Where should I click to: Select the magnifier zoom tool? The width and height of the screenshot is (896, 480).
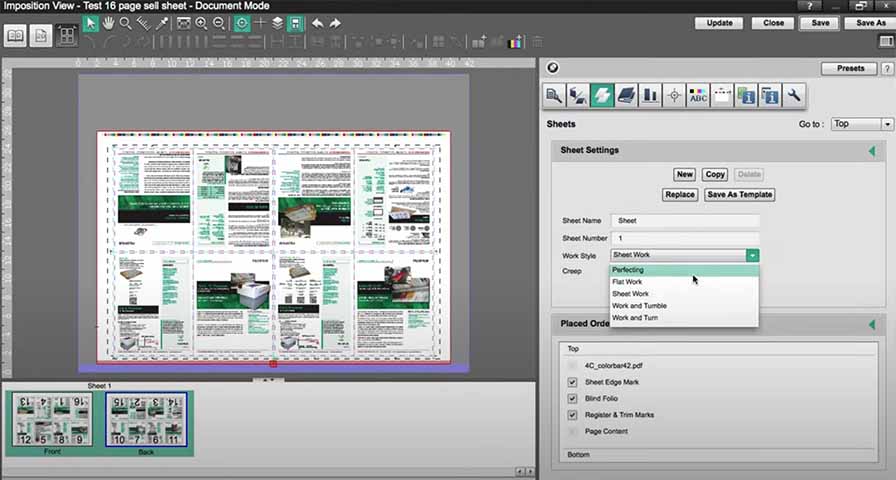(126, 23)
